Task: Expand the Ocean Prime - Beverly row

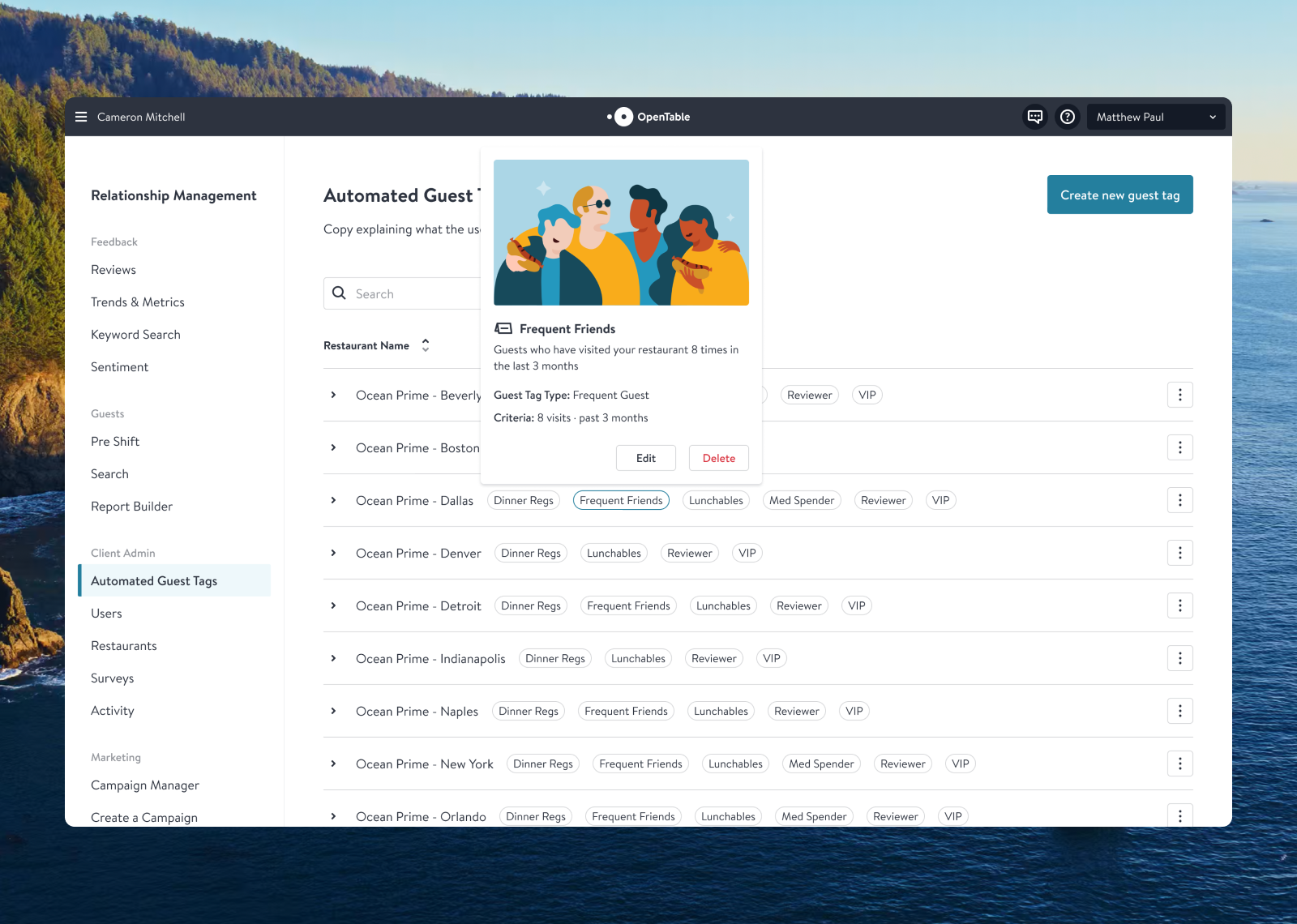Action: coord(333,395)
